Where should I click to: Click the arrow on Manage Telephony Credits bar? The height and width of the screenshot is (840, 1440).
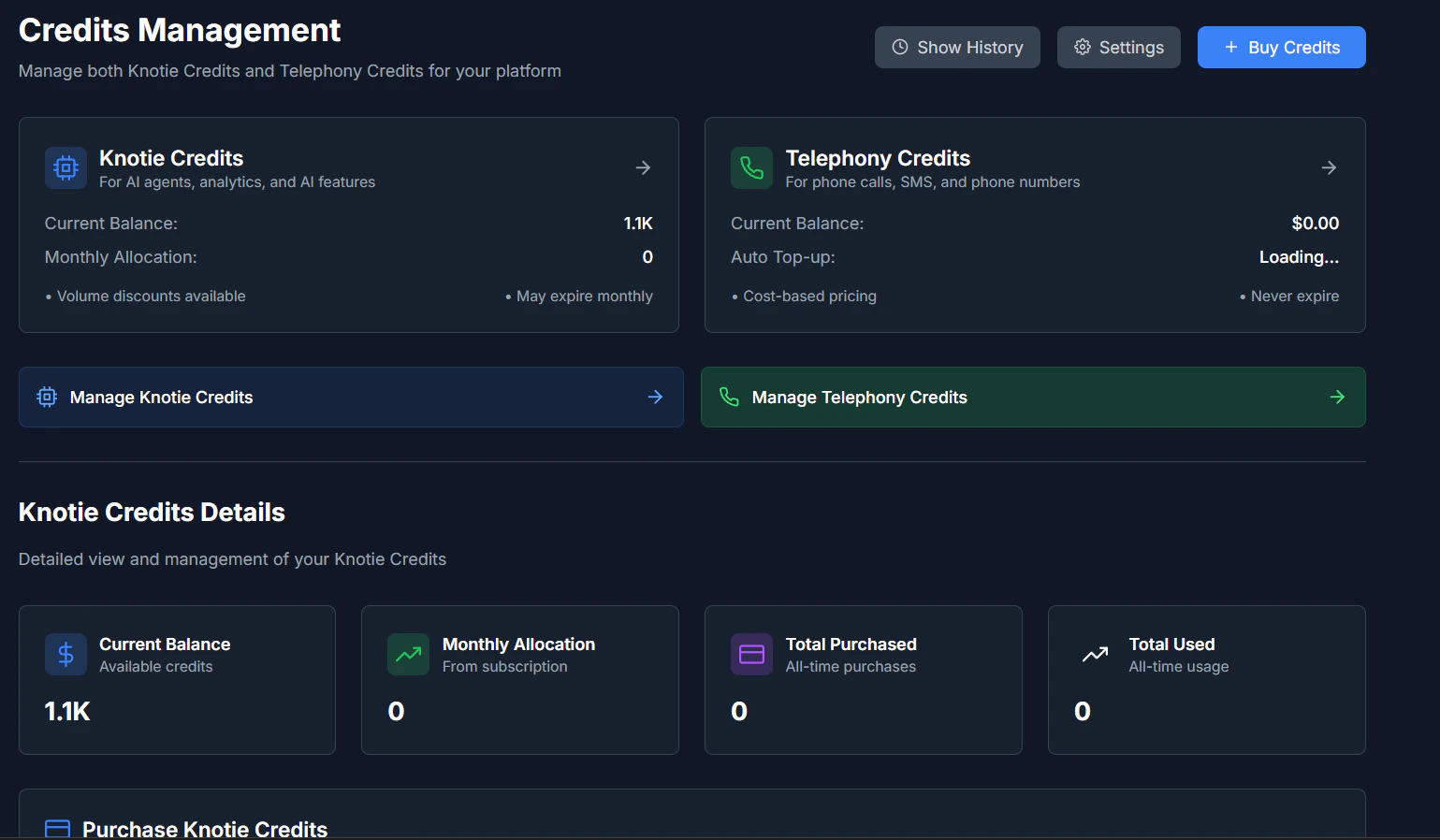coord(1337,397)
